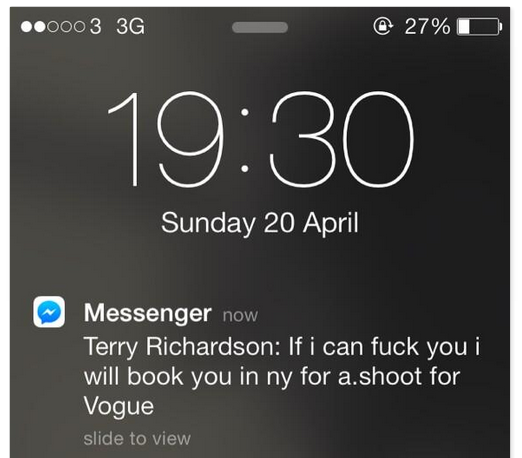Tap the now timestamp on notification

pos(240,315)
